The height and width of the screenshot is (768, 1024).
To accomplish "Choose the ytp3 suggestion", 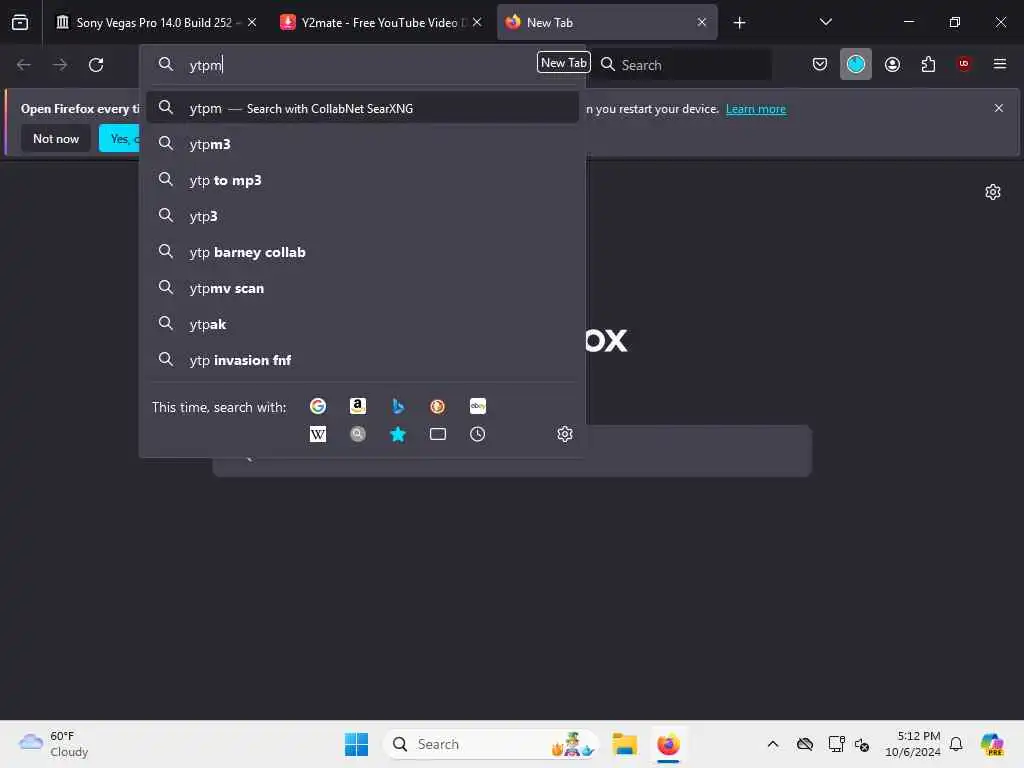I will click(x=362, y=216).
